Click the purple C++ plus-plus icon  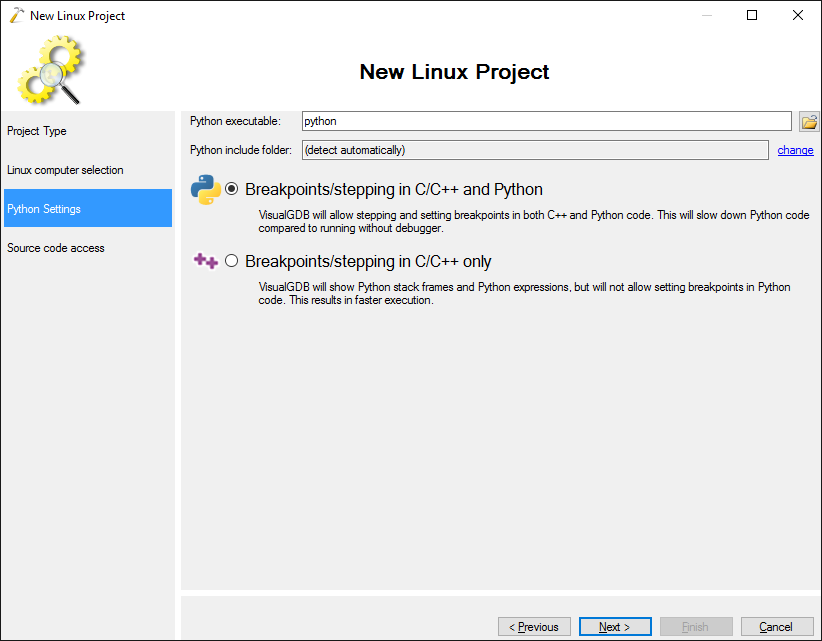pos(206,260)
